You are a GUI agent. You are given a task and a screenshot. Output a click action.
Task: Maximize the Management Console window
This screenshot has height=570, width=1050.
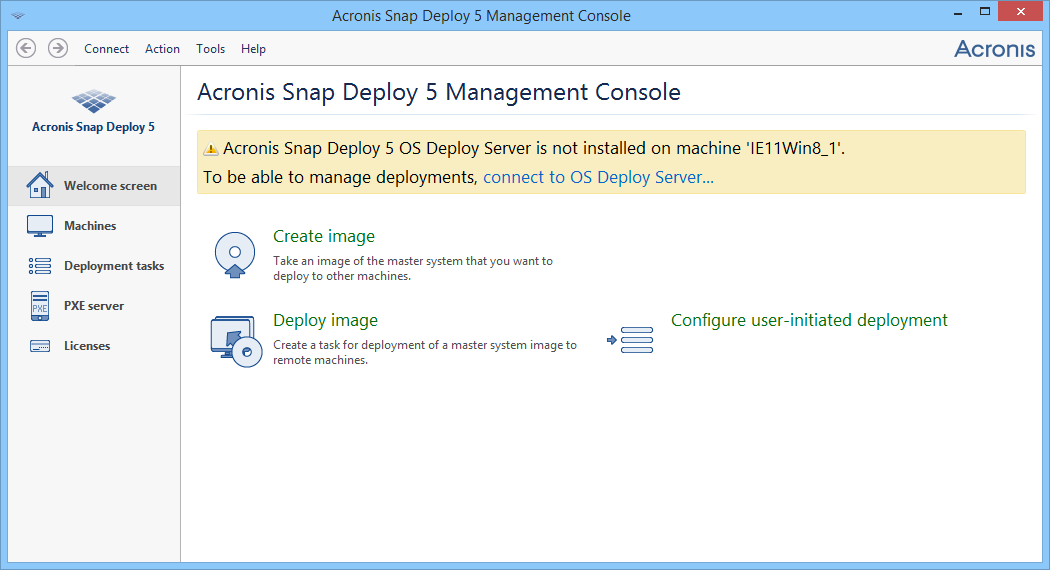click(984, 11)
